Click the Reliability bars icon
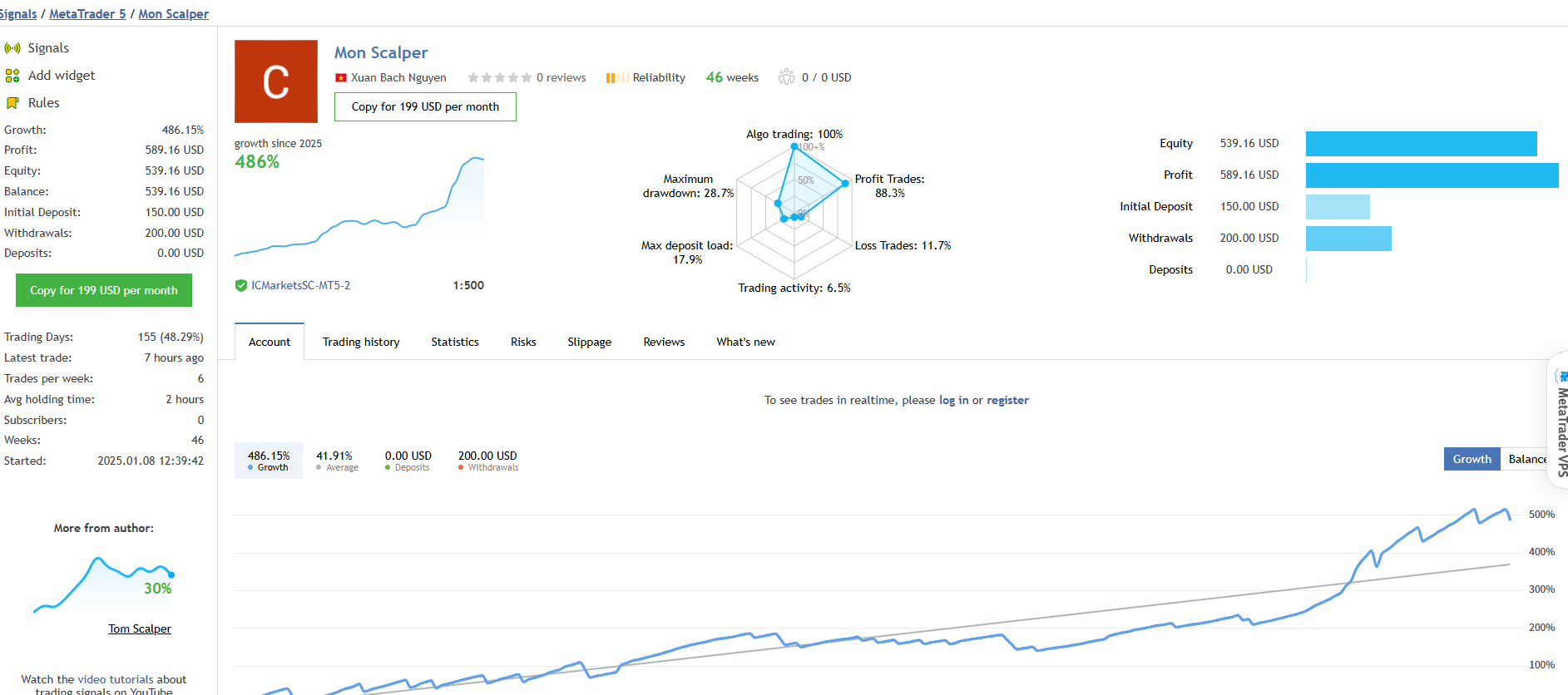Image resolution: width=1568 pixels, height=695 pixels. click(x=616, y=78)
